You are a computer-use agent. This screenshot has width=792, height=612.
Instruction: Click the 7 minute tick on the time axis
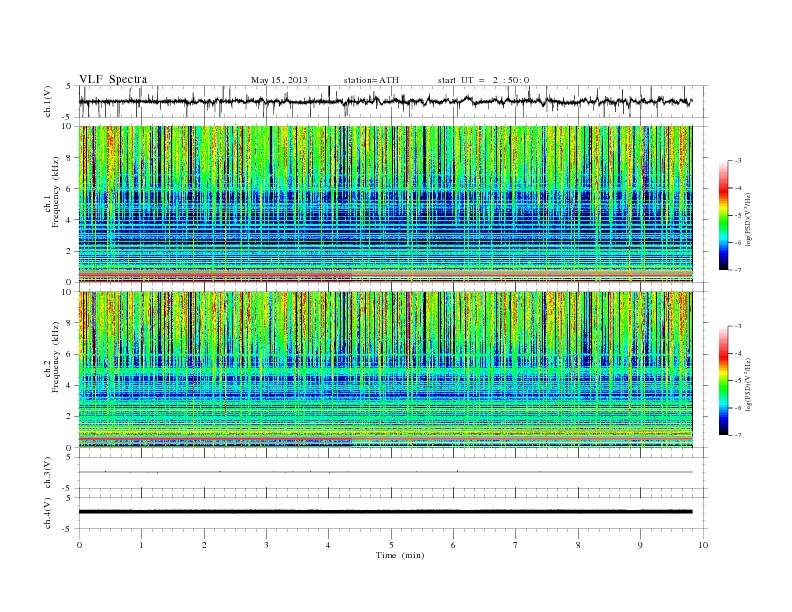coord(516,545)
